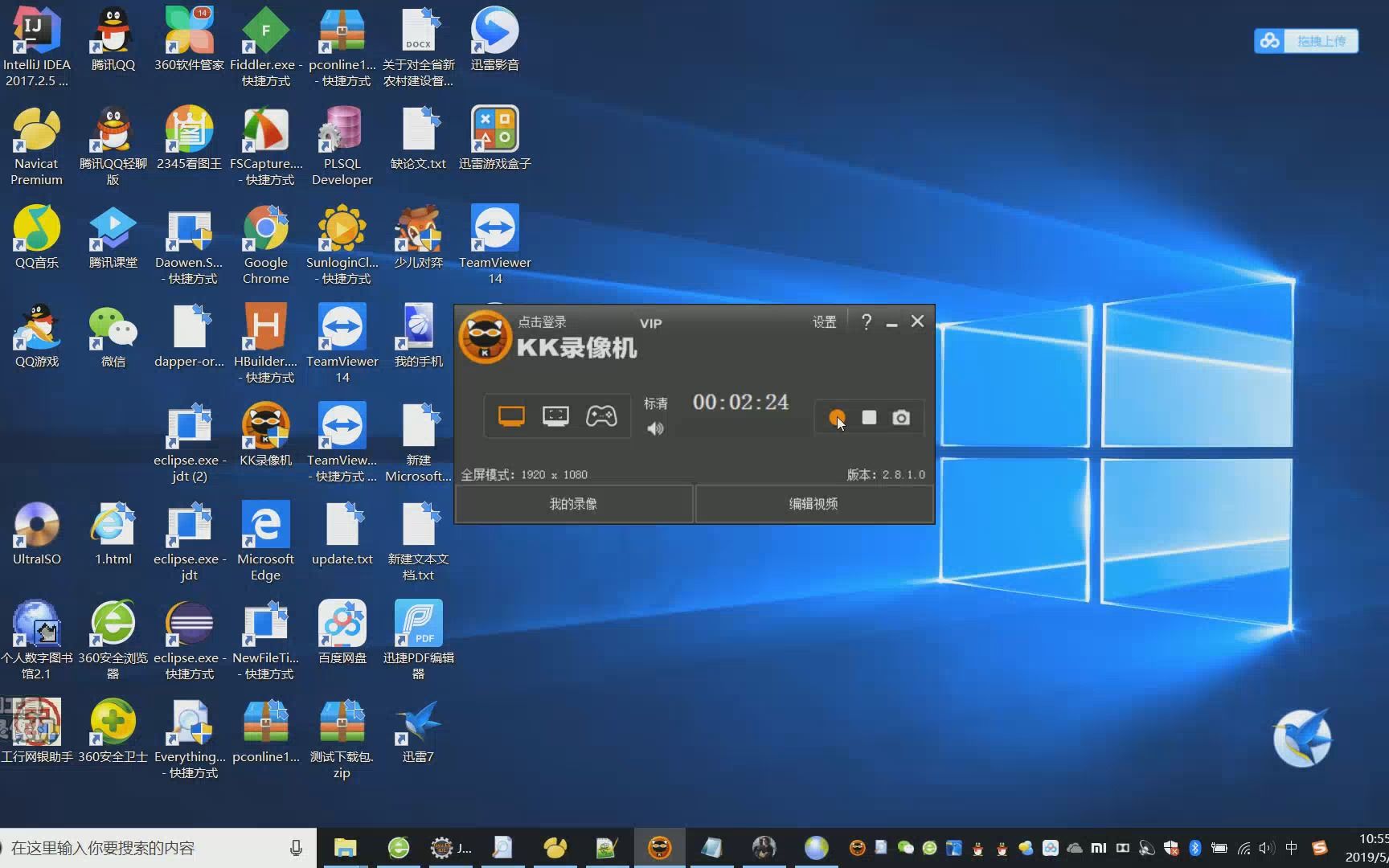The height and width of the screenshot is (868, 1389).
Task: Select Google Chrome desktop icon
Action: coord(266,244)
